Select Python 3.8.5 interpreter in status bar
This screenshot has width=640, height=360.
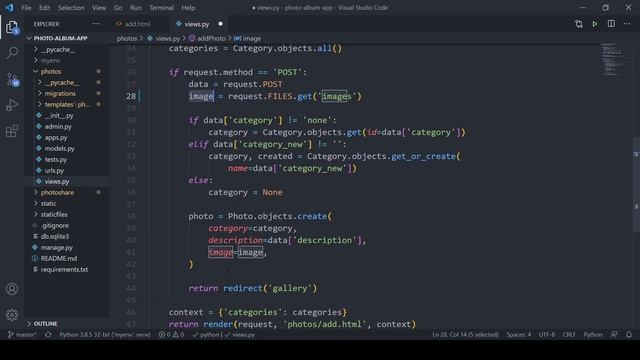click(105, 335)
